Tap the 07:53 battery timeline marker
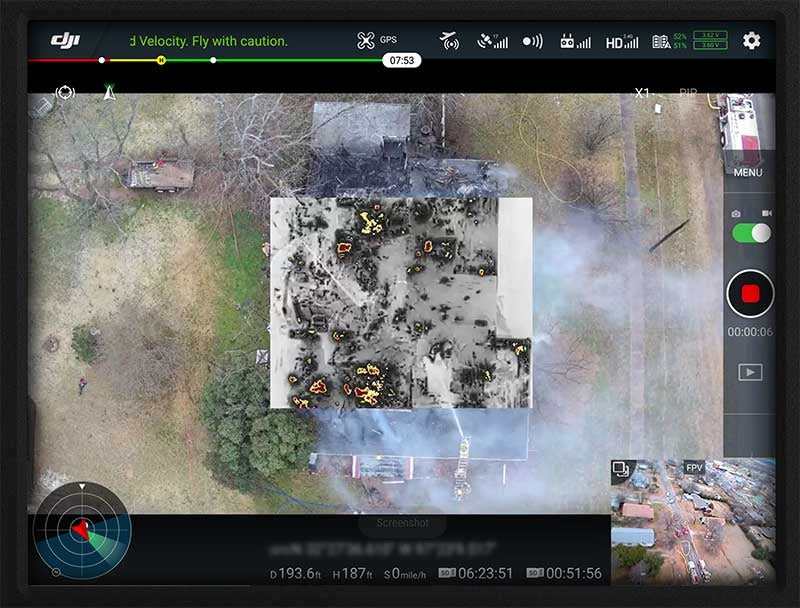 (401, 60)
